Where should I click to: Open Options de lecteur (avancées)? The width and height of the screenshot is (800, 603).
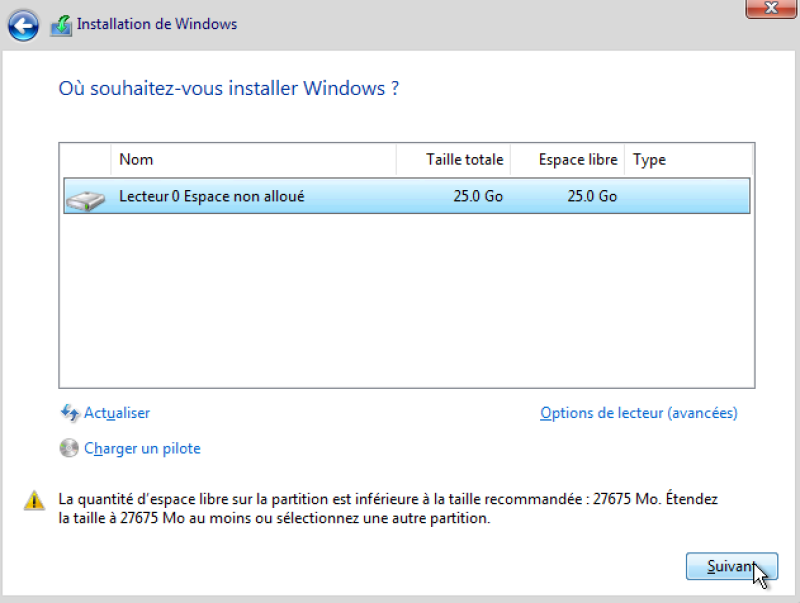click(x=639, y=413)
